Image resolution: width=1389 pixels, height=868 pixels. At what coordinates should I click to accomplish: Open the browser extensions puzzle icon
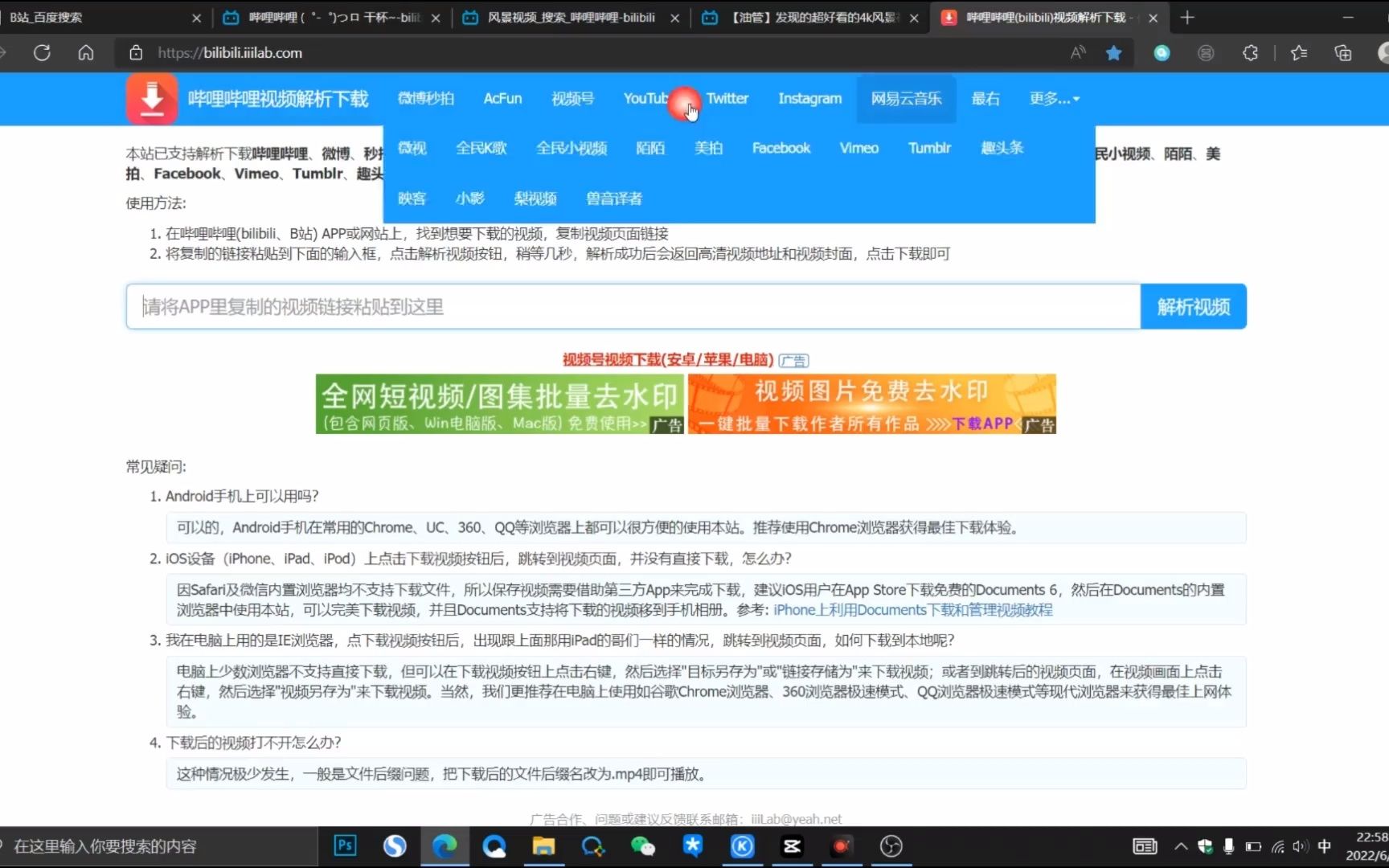[1250, 53]
